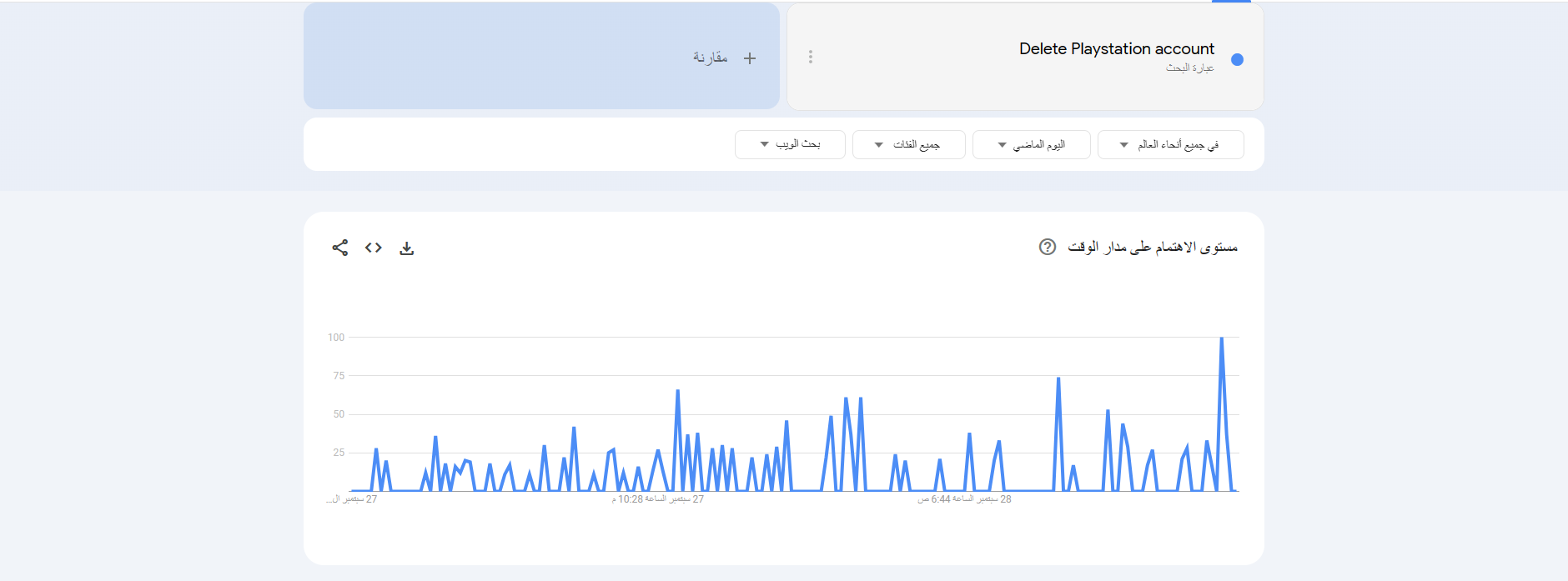Open the three-dot menu on search term card
The width and height of the screenshot is (1568, 581).
pyautogui.click(x=811, y=57)
